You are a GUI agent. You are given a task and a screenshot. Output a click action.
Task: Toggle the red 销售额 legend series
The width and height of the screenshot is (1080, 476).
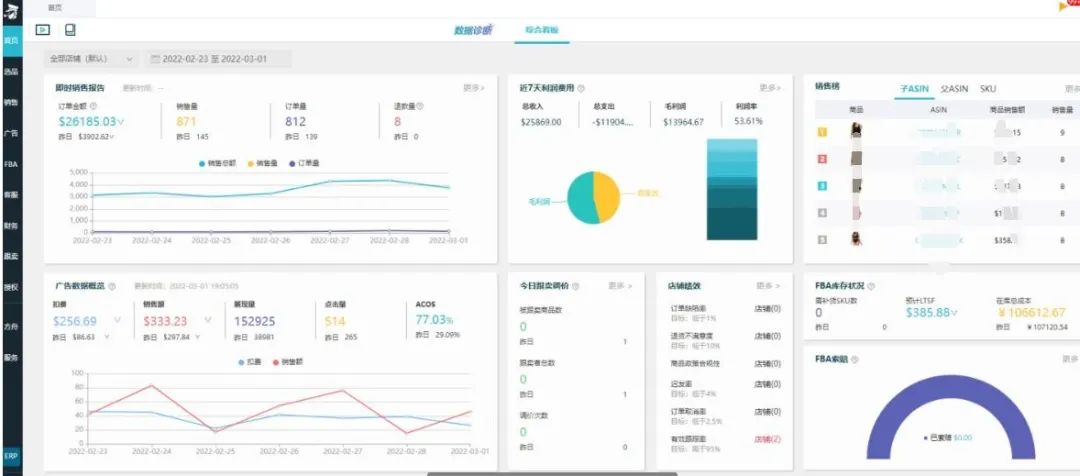tap(288, 362)
